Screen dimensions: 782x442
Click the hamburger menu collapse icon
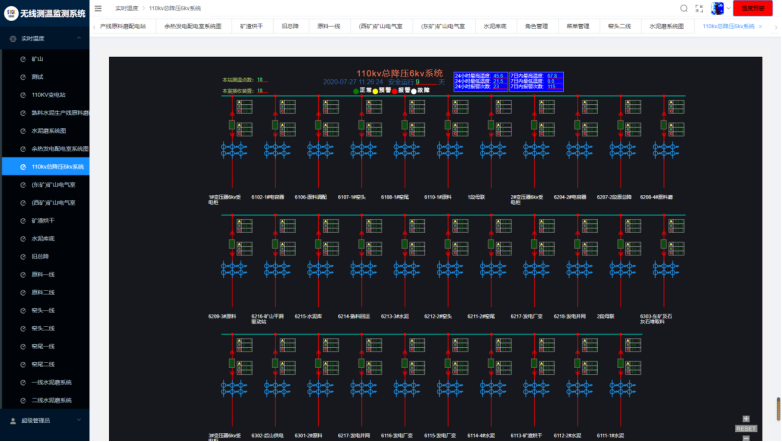(x=97, y=8)
